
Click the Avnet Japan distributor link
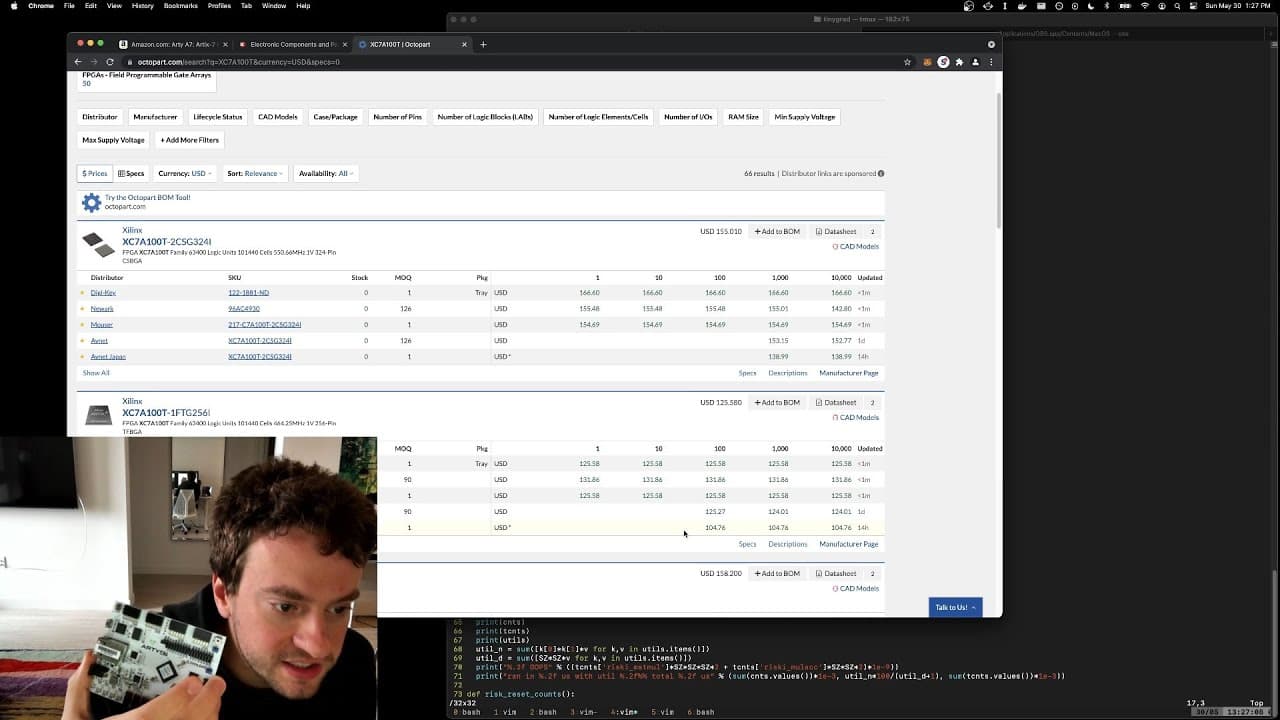tap(108, 357)
